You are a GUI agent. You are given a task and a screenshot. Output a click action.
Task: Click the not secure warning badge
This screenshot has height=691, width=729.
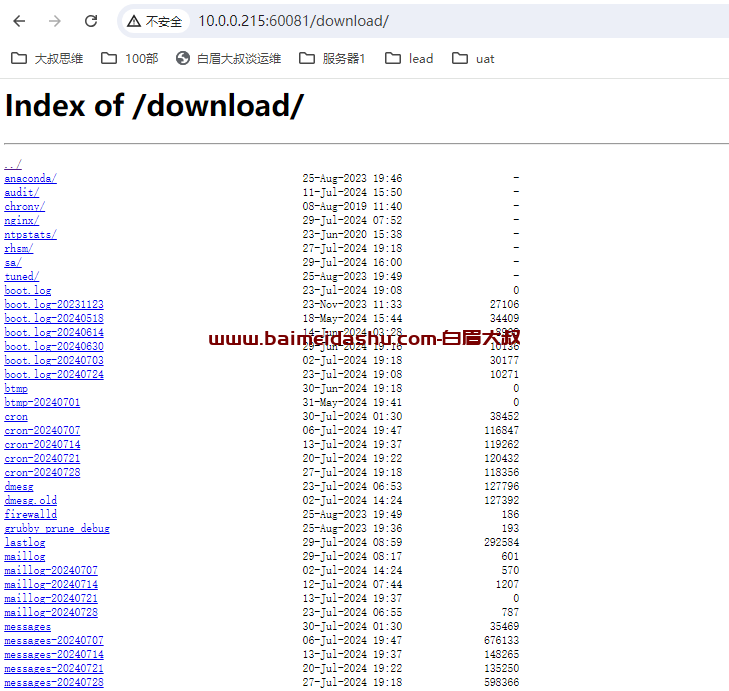pyautogui.click(x=155, y=21)
